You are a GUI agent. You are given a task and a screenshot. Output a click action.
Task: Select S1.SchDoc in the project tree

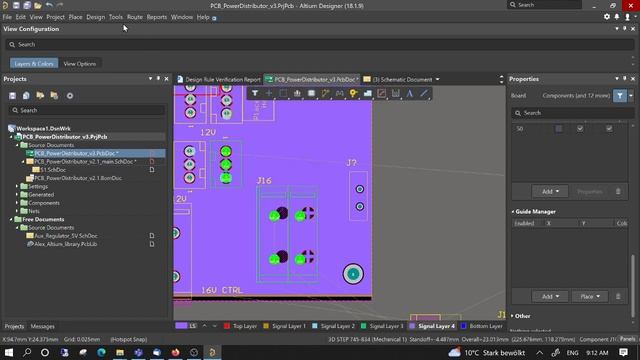tap(53, 170)
